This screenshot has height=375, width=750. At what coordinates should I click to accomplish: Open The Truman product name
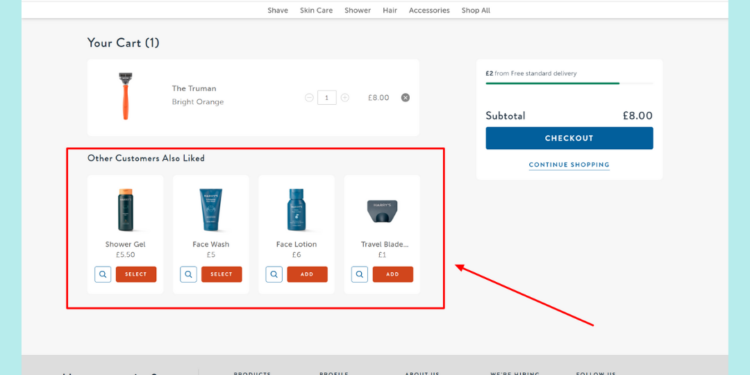pyautogui.click(x=194, y=88)
